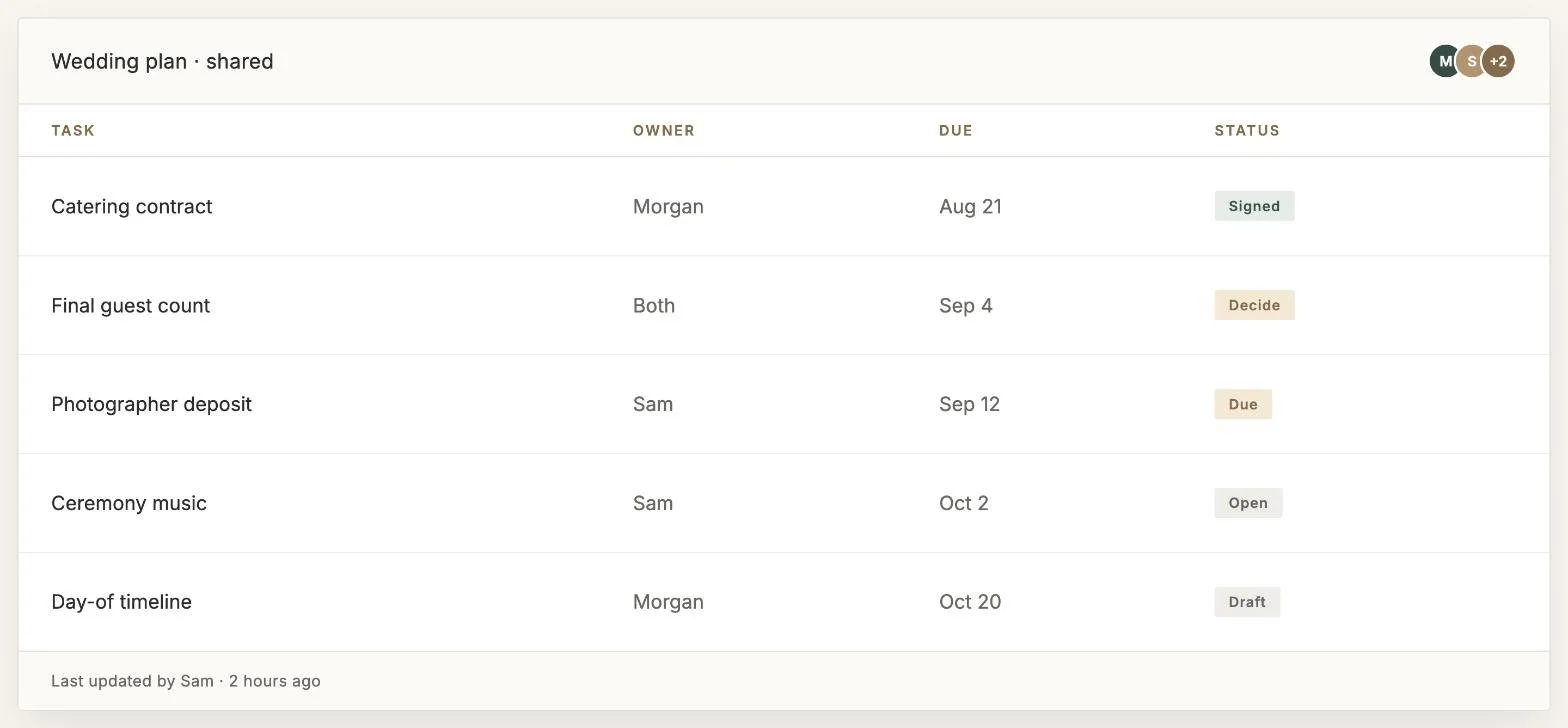
Task: Click the DUE column header
Action: 955,130
